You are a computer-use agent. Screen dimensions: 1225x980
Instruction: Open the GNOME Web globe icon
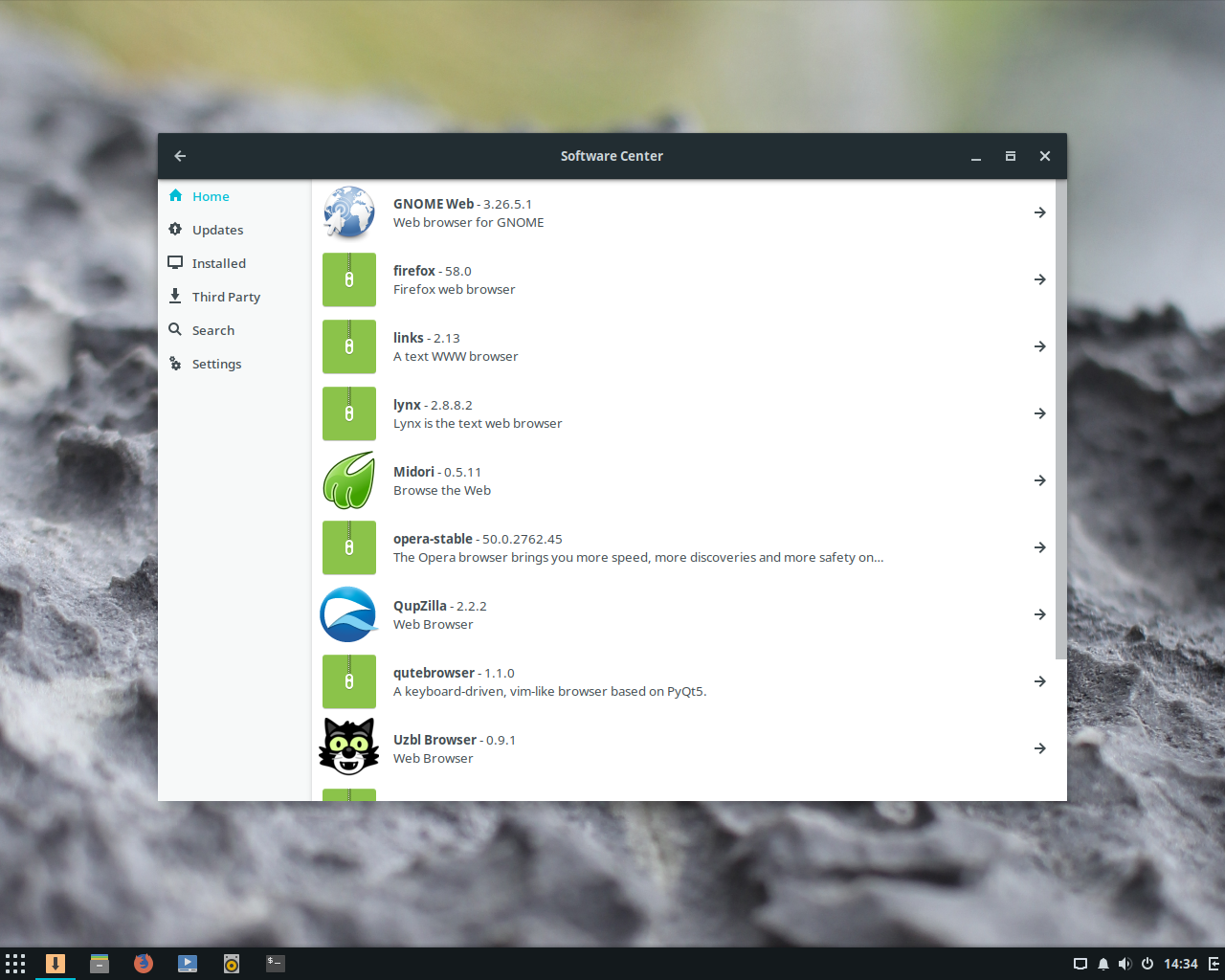click(349, 212)
